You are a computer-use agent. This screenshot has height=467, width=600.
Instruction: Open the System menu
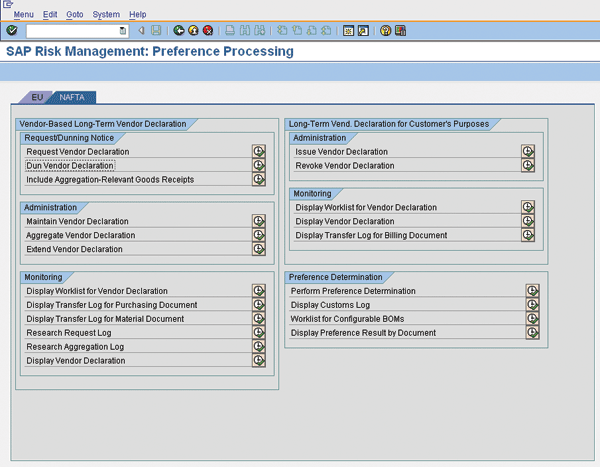pyautogui.click(x=106, y=15)
